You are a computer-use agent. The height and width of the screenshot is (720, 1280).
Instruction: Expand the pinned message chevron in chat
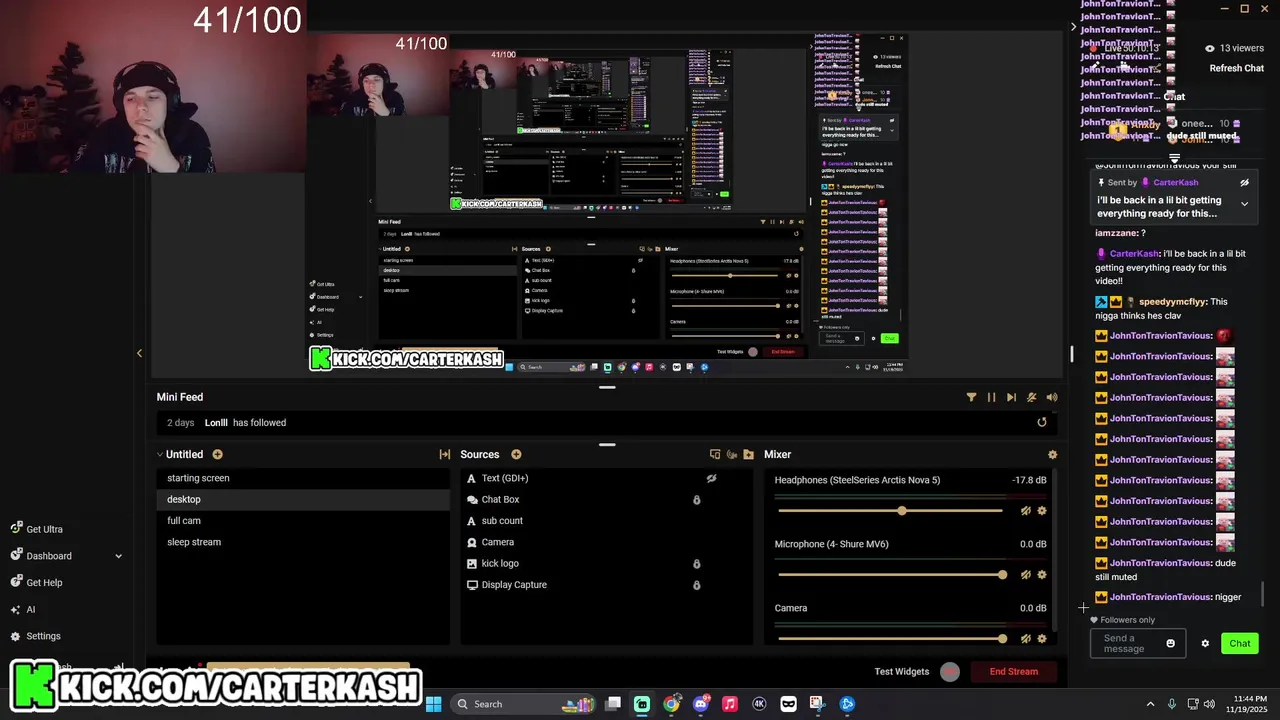click(1244, 204)
